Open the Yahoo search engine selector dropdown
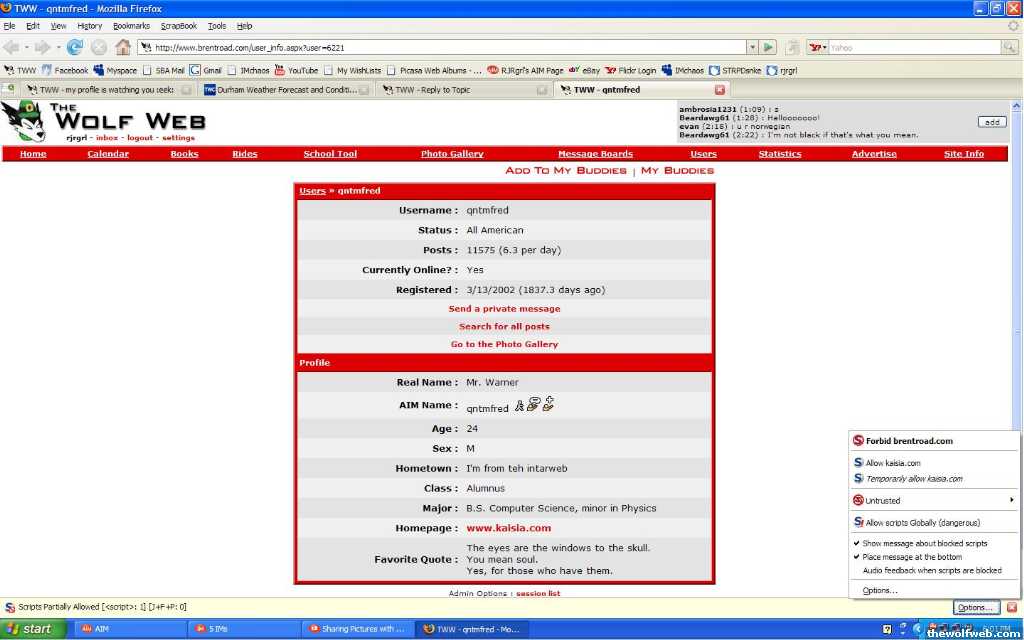Image resolution: width=1024 pixels, height=640 pixels. [x=817, y=47]
